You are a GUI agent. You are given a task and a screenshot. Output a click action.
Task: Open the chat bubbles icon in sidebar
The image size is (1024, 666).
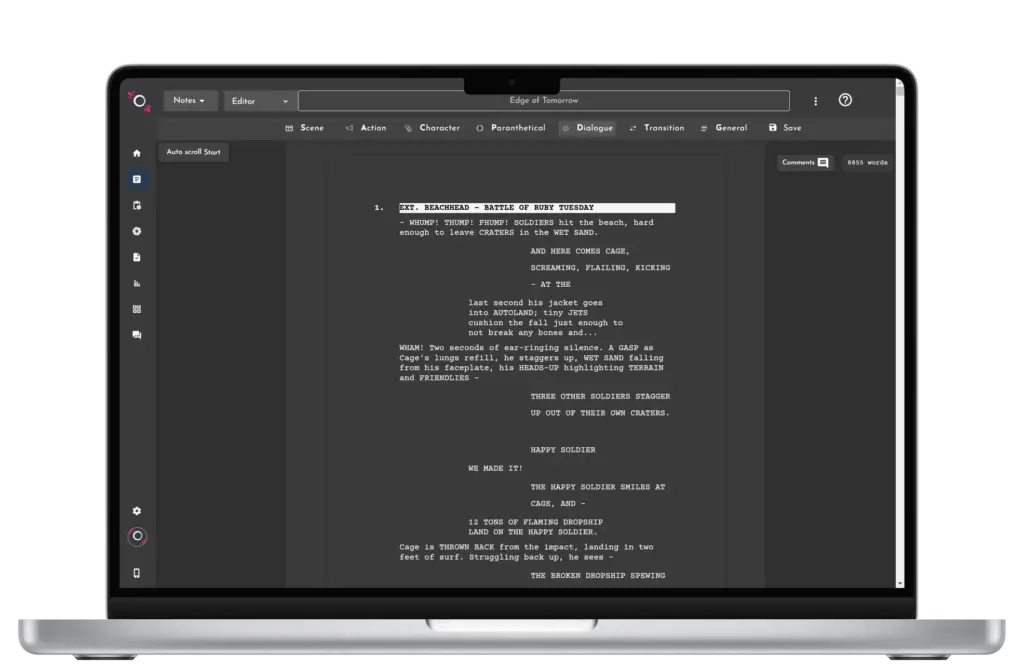click(136, 335)
